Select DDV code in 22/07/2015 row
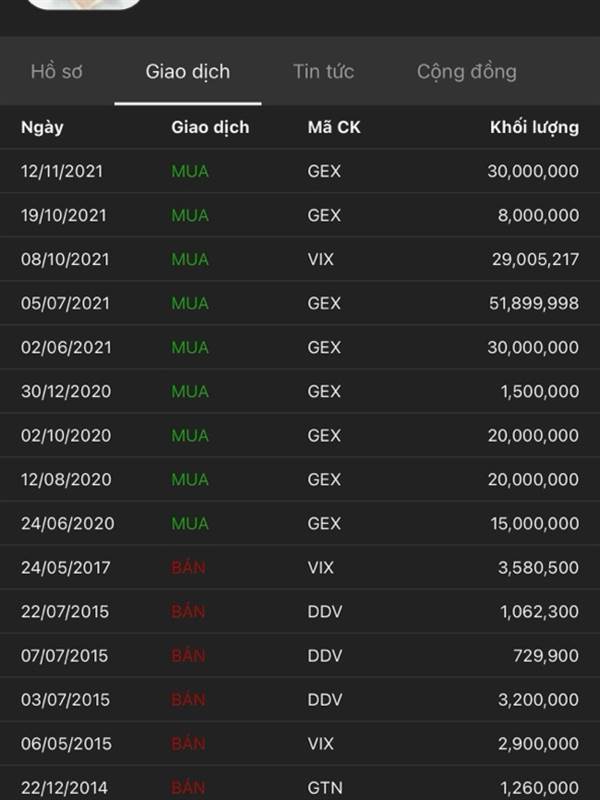Screen dimensions: 600x800 [324, 611]
